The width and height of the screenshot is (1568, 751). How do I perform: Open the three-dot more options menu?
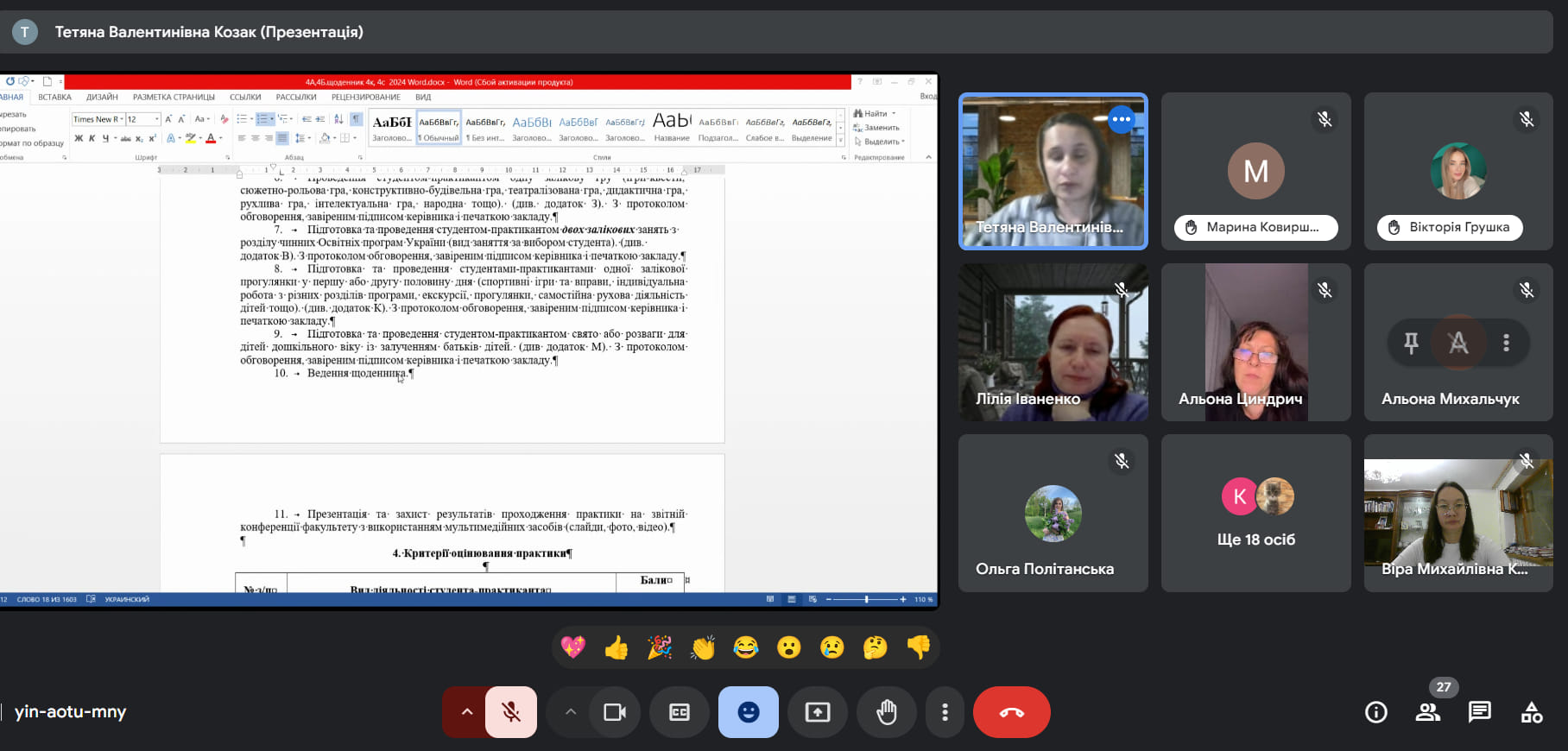coord(945,712)
